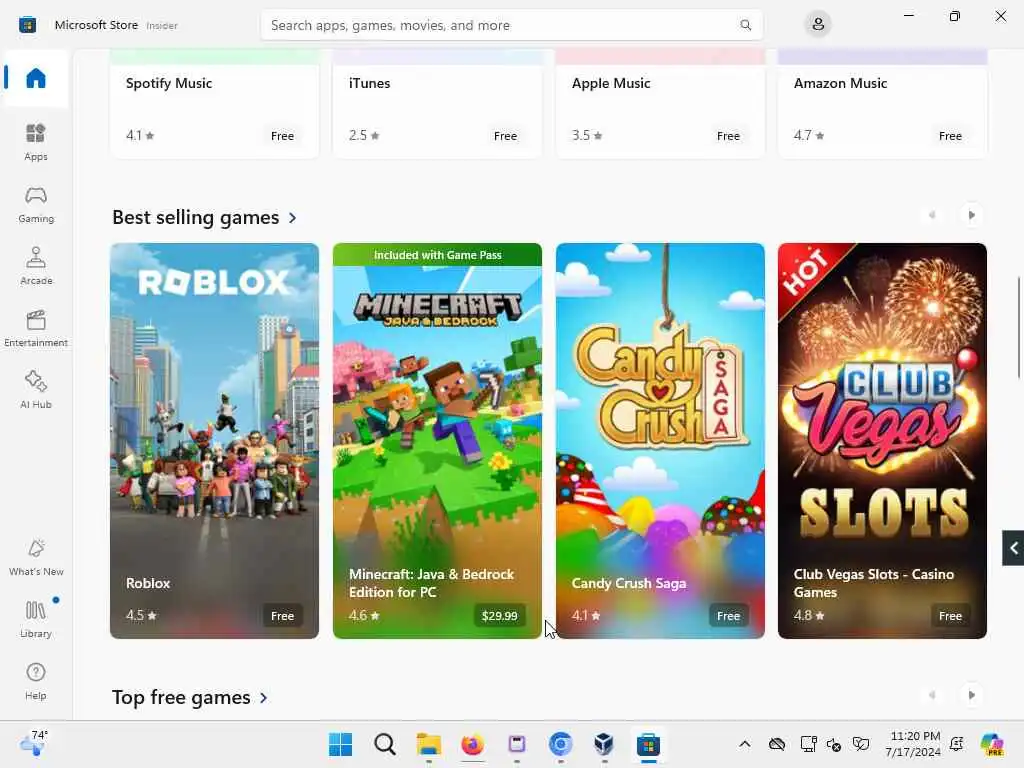
Task: Open the Arcade section
Action: (x=36, y=266)
